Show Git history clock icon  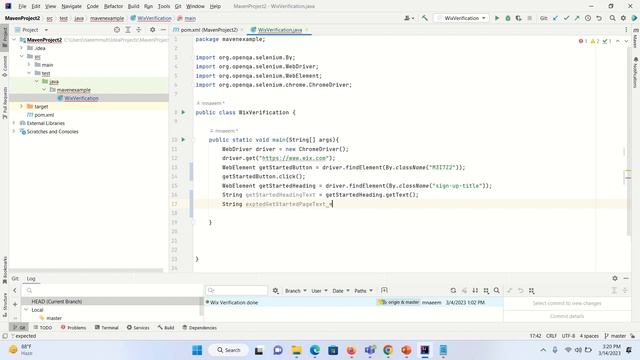(588, 18)
